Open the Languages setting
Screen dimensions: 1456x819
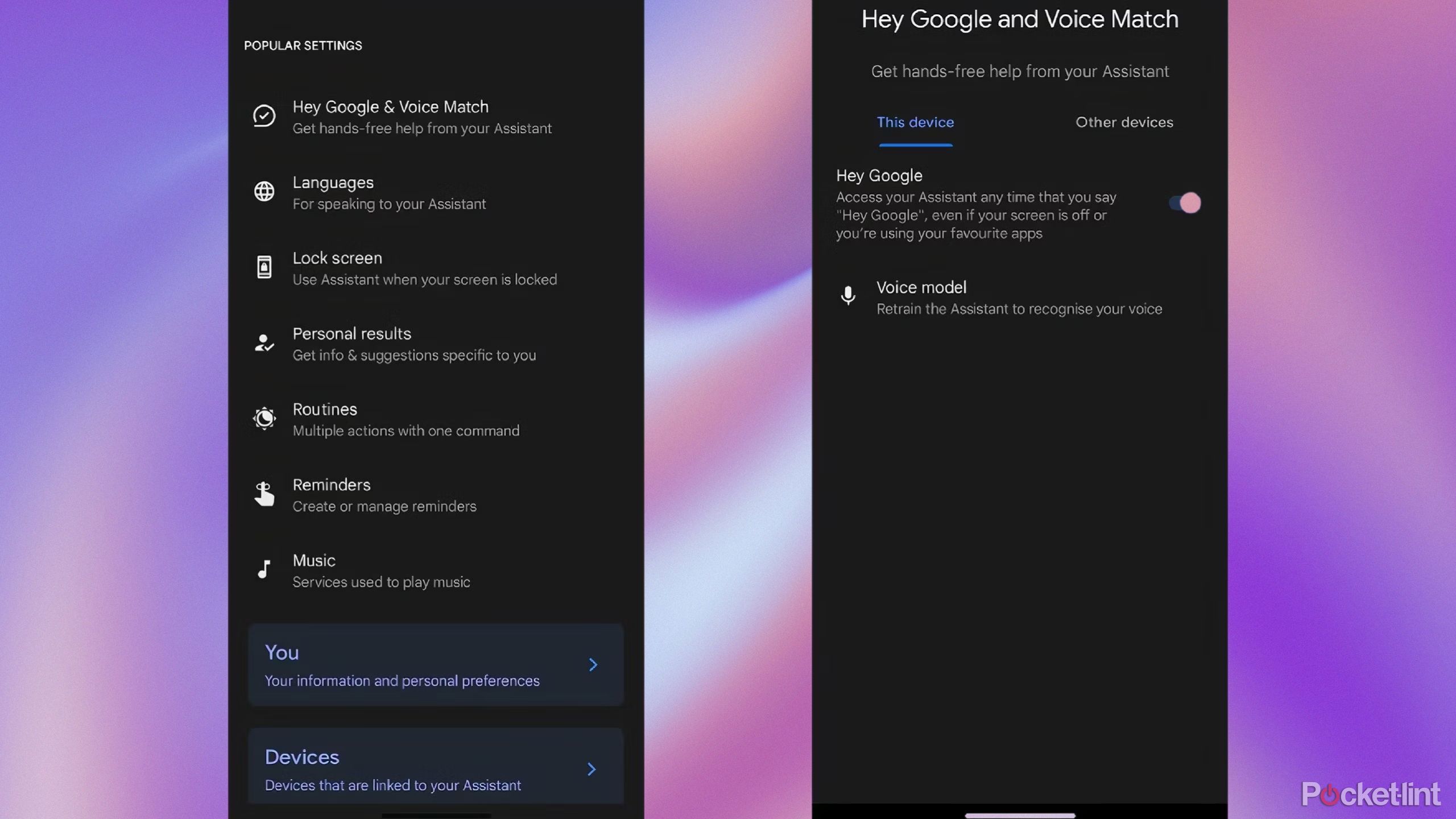(x=436, y=192)
